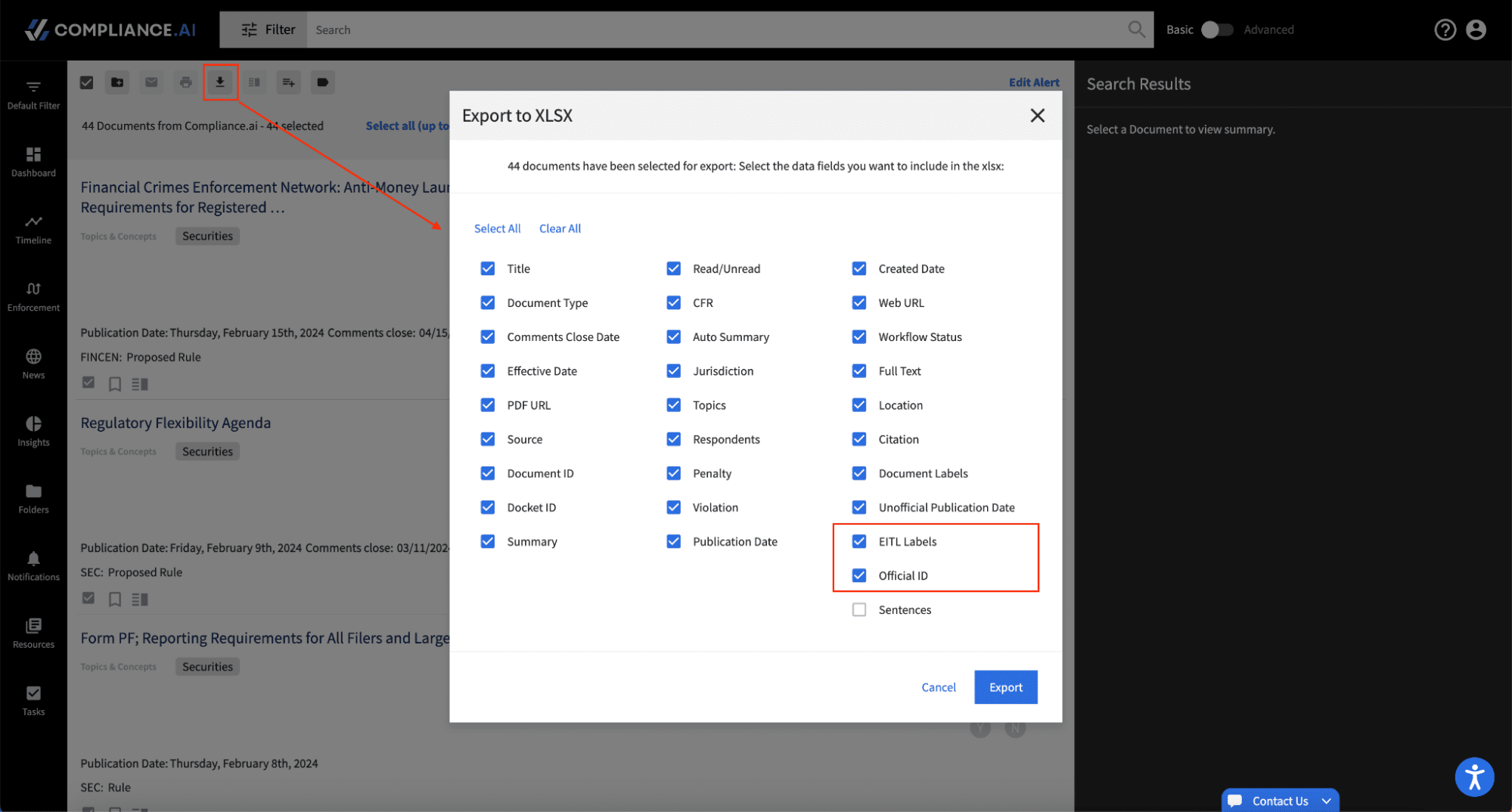Toggle the Basic/Advanced search switch
The image size is (1512, 812).
tap(1217, 29)
